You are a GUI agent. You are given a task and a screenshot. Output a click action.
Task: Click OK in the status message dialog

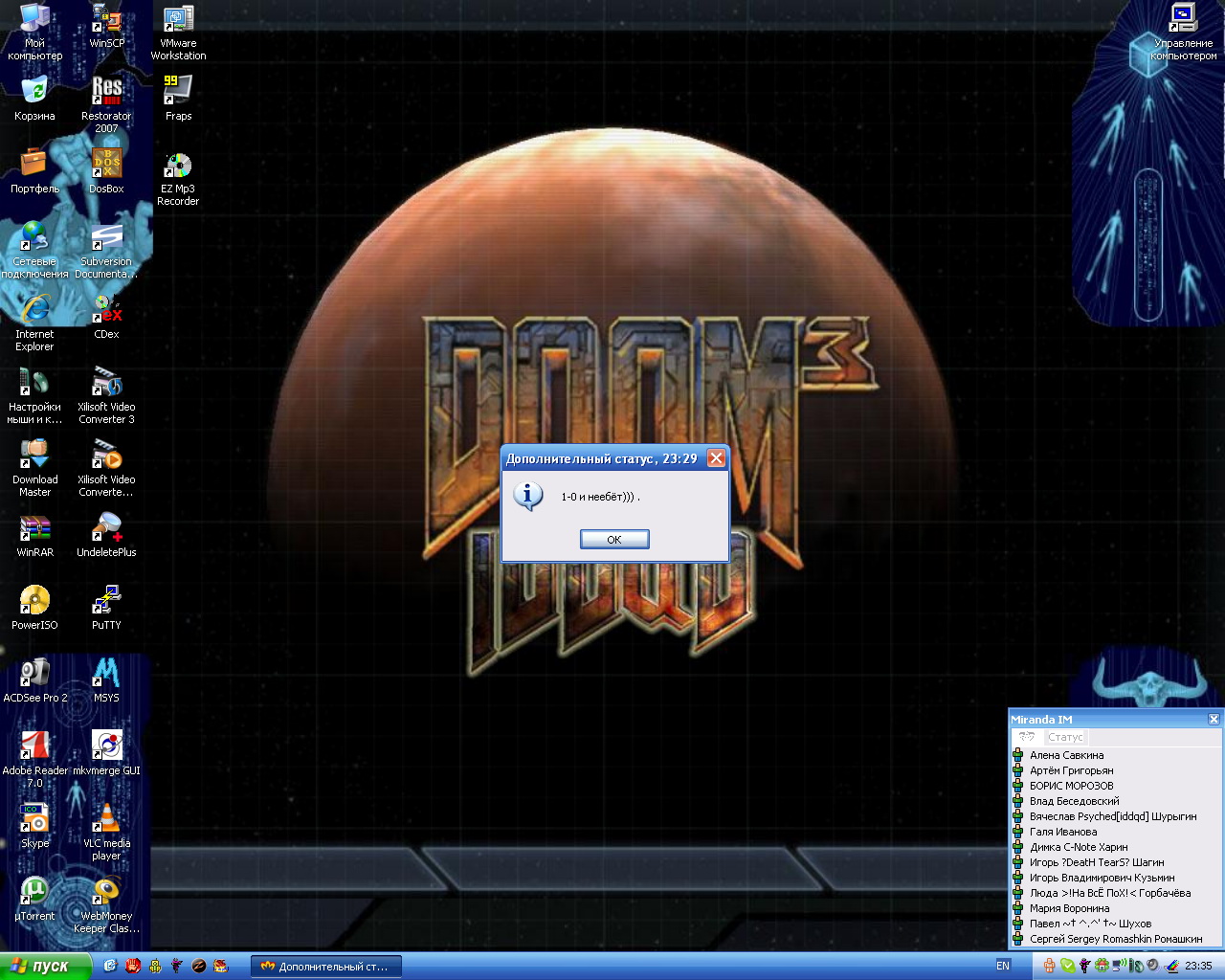614,540
